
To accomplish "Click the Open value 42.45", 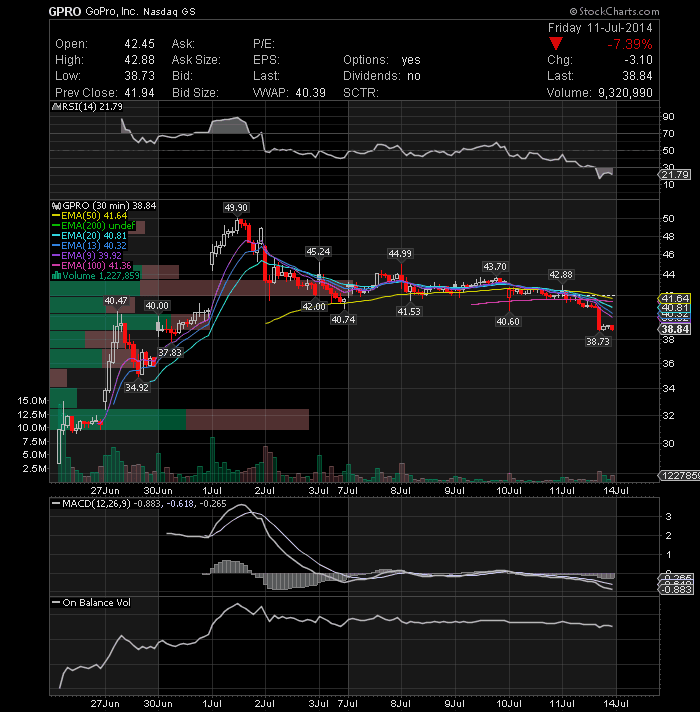I will tap(139, 44).
